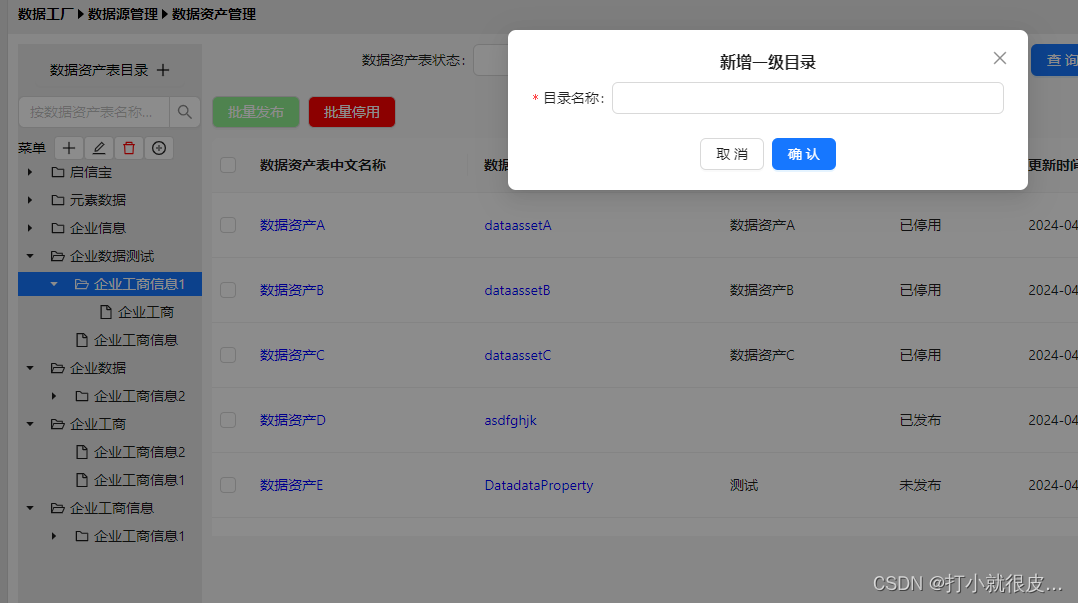
Task: Open the 数据资产A link
Action: 292,225
